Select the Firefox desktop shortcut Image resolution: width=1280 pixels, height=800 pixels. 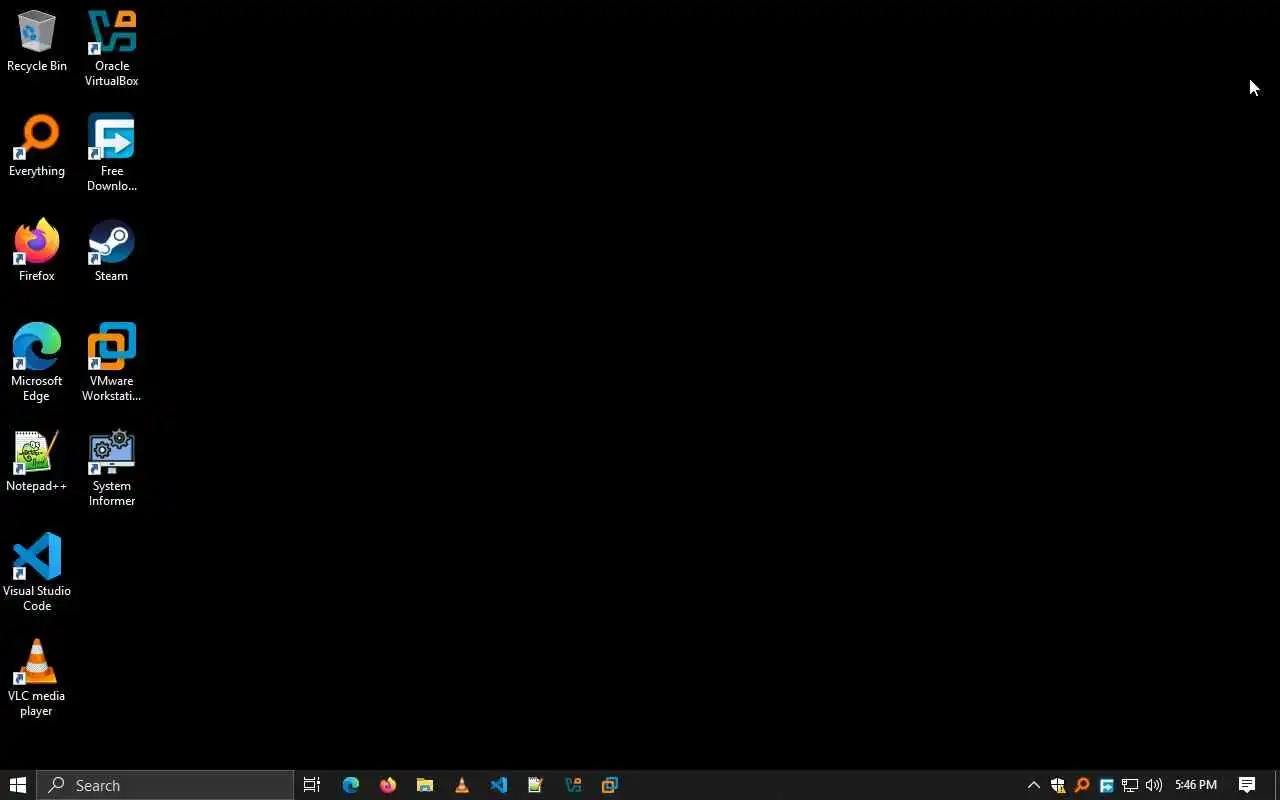[37, 252]
